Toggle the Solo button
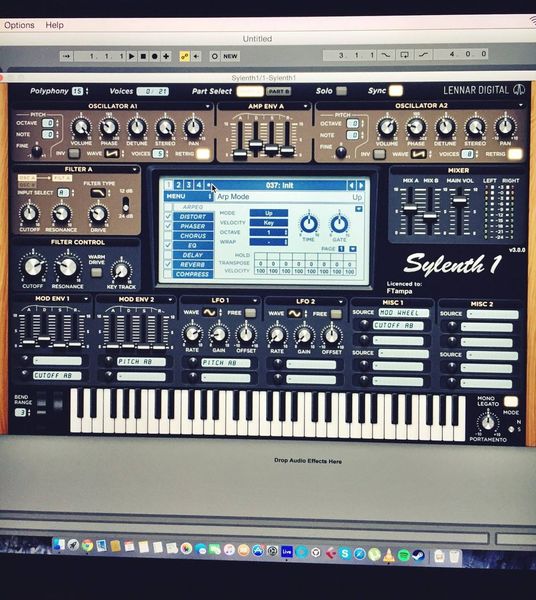Screen dimensions: 536x600 [x=341, y=91]
